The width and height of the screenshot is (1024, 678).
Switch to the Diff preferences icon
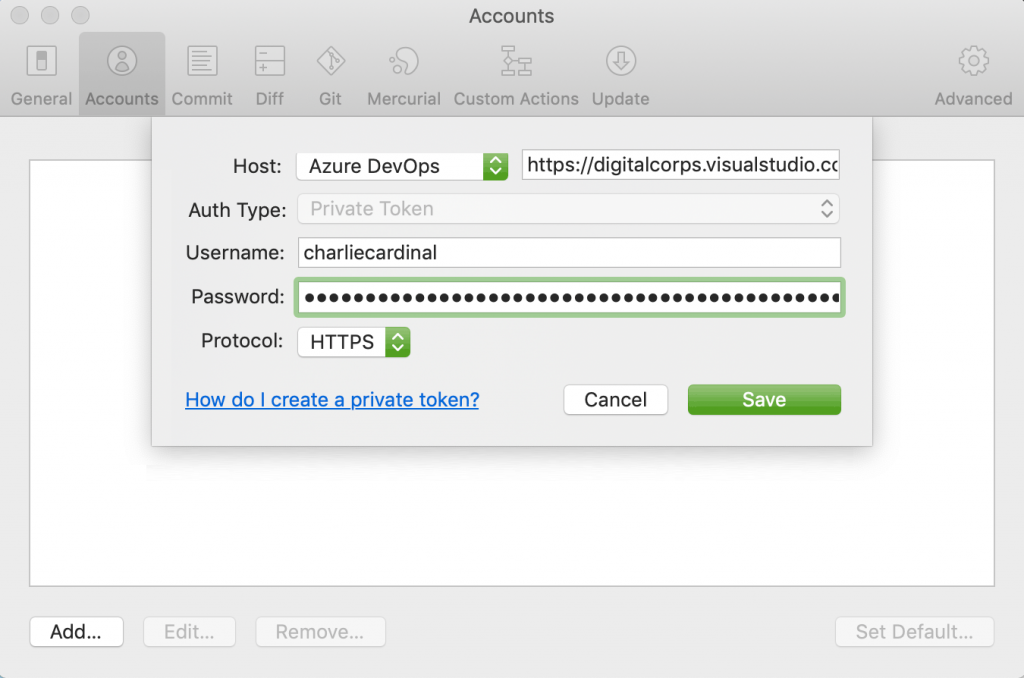tap(270, 73)
